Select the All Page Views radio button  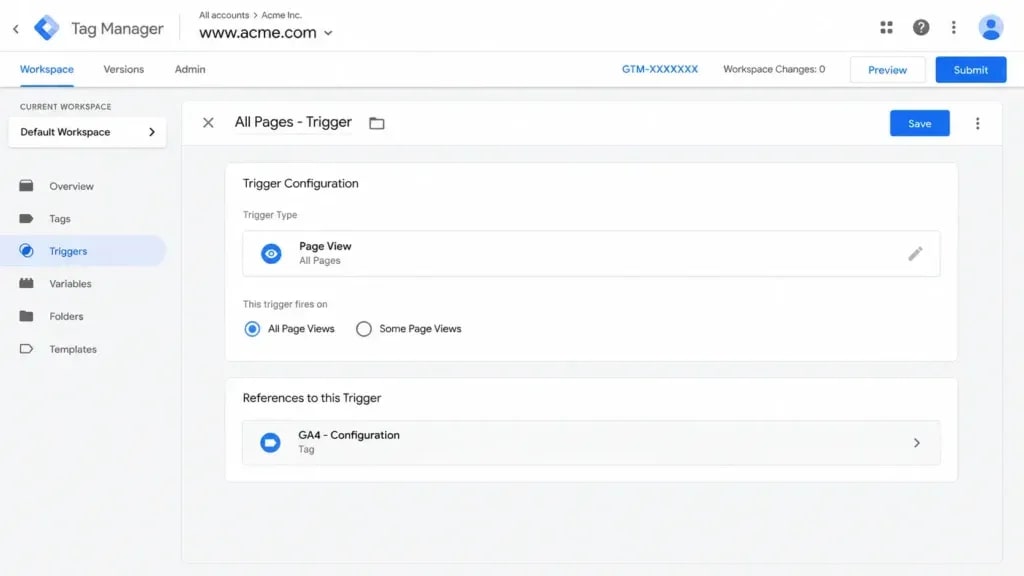(x=252, y=329)
